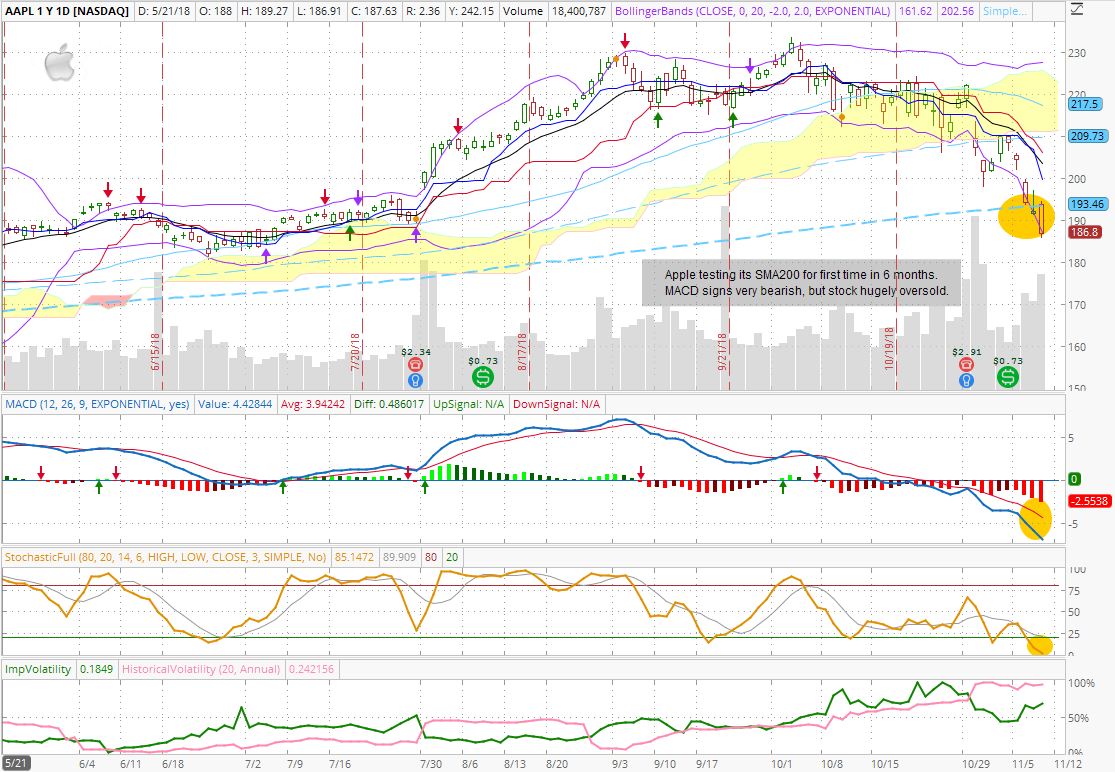Click the 7/30 date on time axis

tap(430, 764)
